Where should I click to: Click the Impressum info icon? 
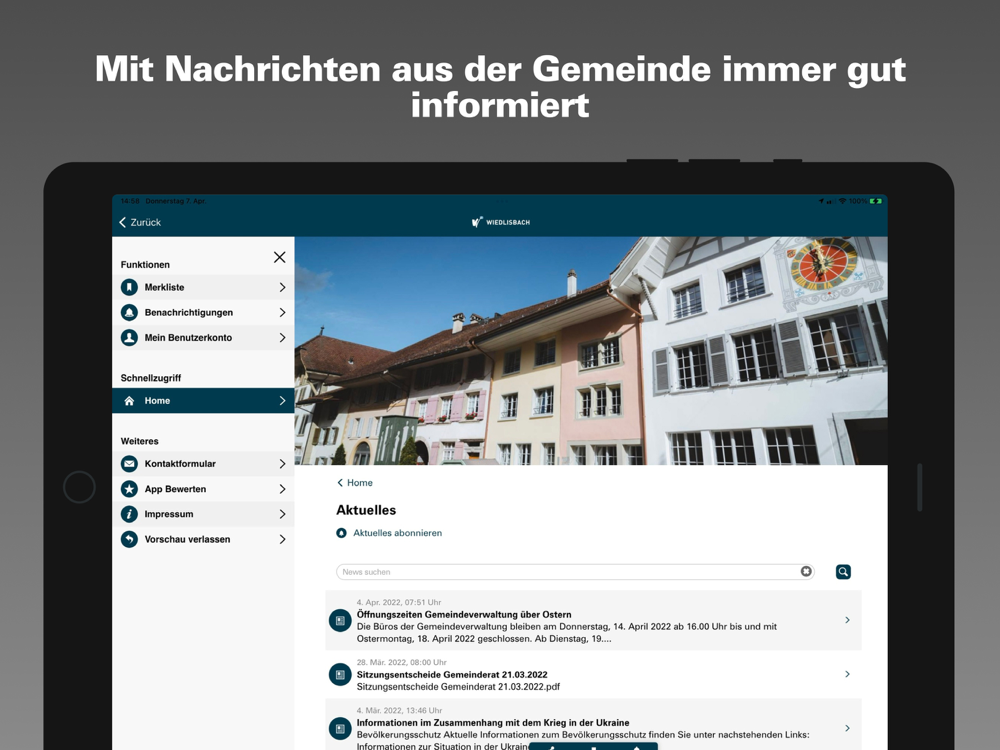(x=129, y=514)
